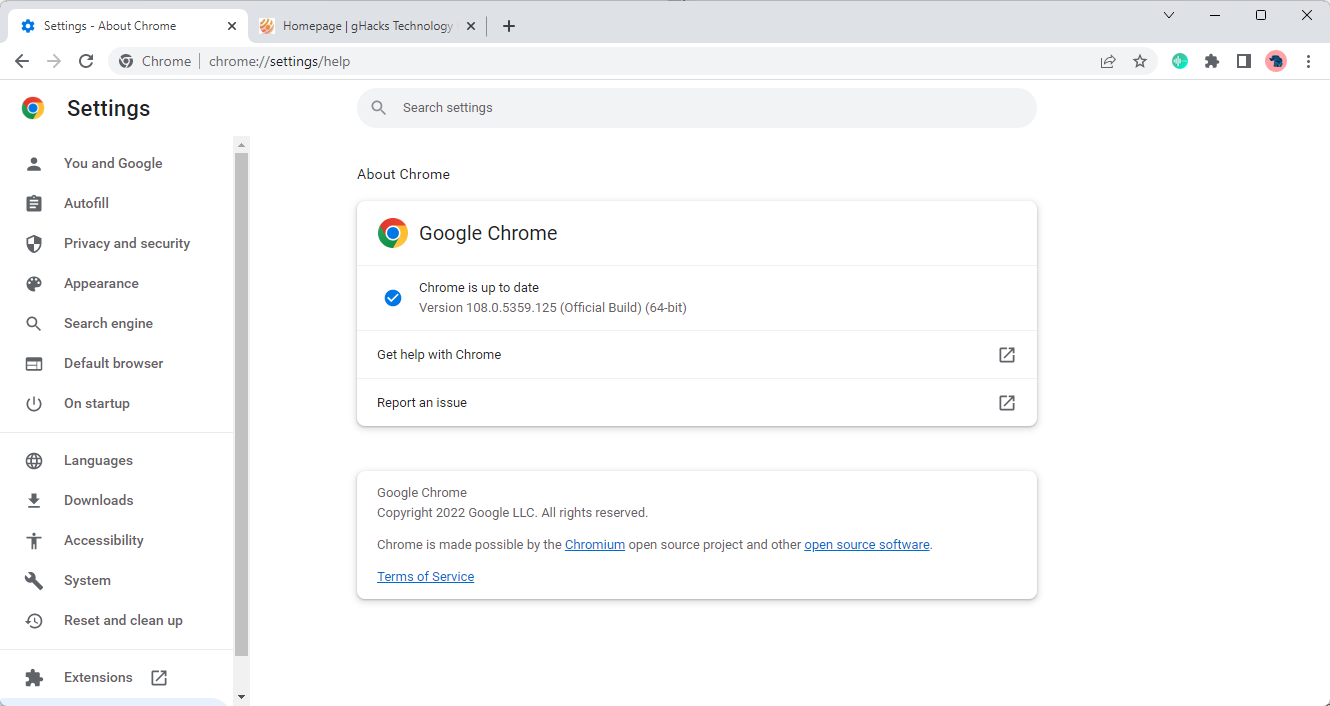Click the palette icon beside Appearance
Screen dimensions: 1330x706
34,283
